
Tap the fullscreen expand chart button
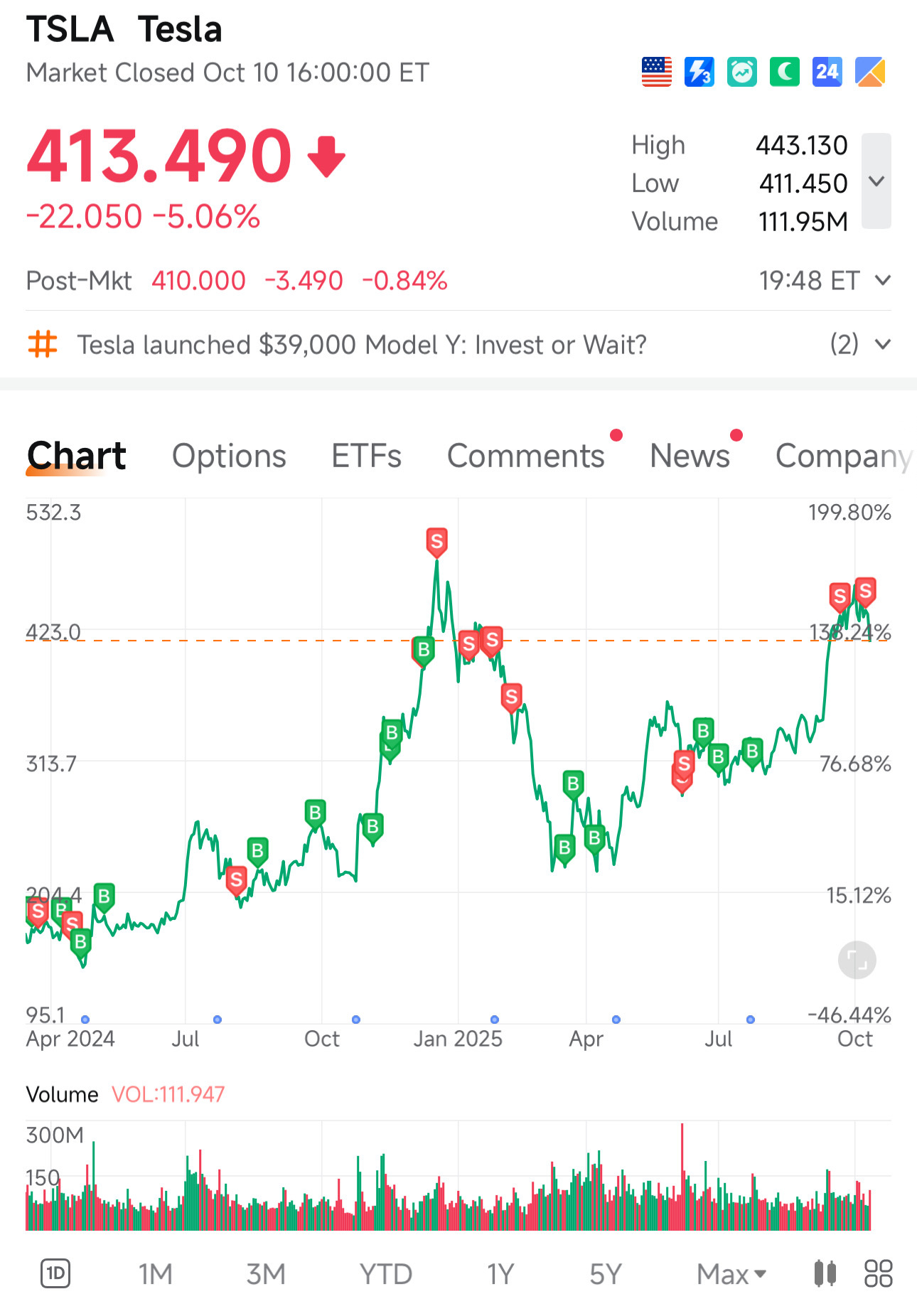pyautogui.click(x=857, y=960)
